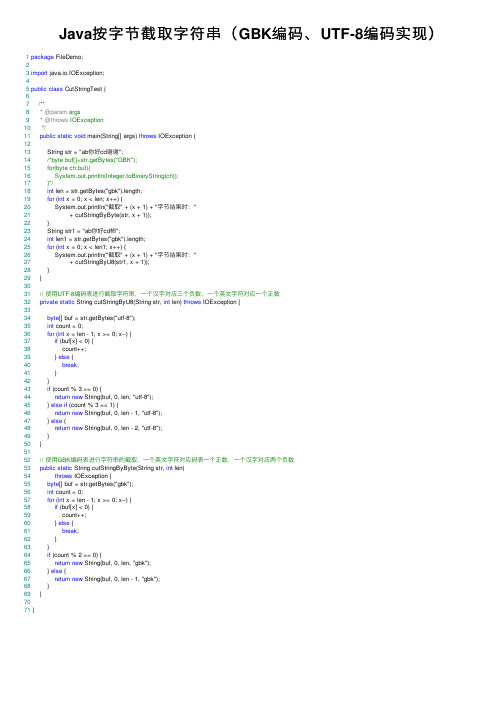The width and height of the screenshot is (504, 713).
Task: Click the return statement using 'len - 2'
Action: (x=108, y=428)
